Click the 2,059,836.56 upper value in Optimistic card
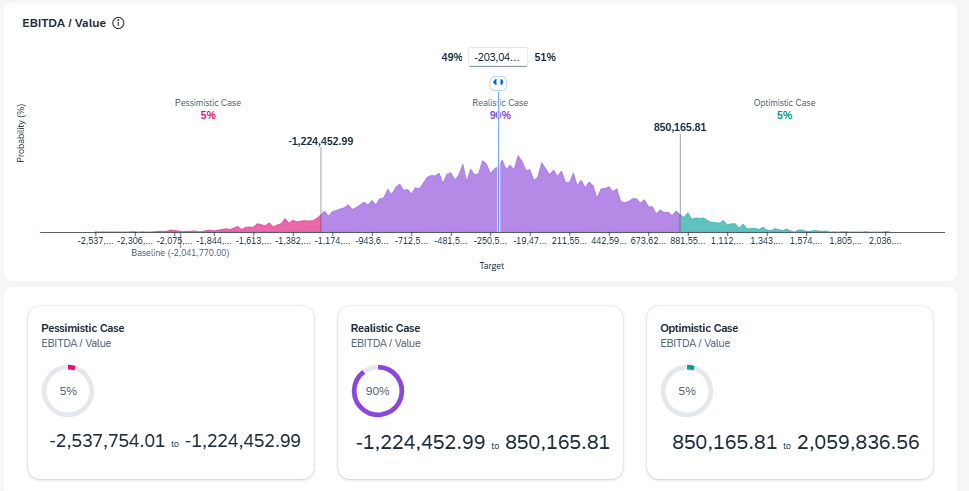The height and width of the screenshot is (491, 969). coord(857,442)
